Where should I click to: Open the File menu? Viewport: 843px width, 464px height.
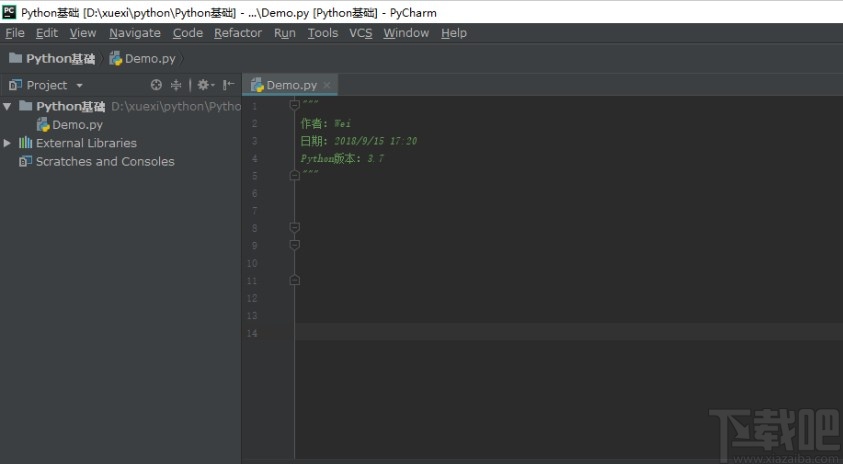(x=15, y=33)
